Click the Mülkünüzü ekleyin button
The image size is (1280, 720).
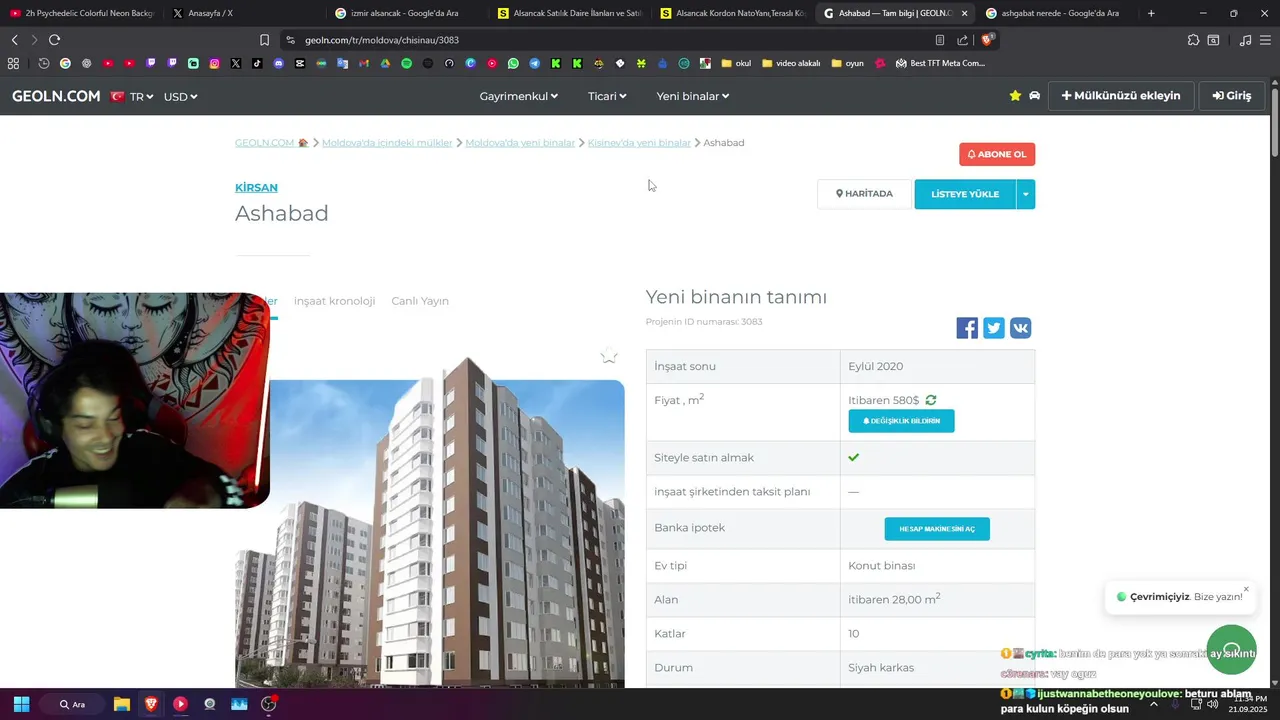[1121, 96]
